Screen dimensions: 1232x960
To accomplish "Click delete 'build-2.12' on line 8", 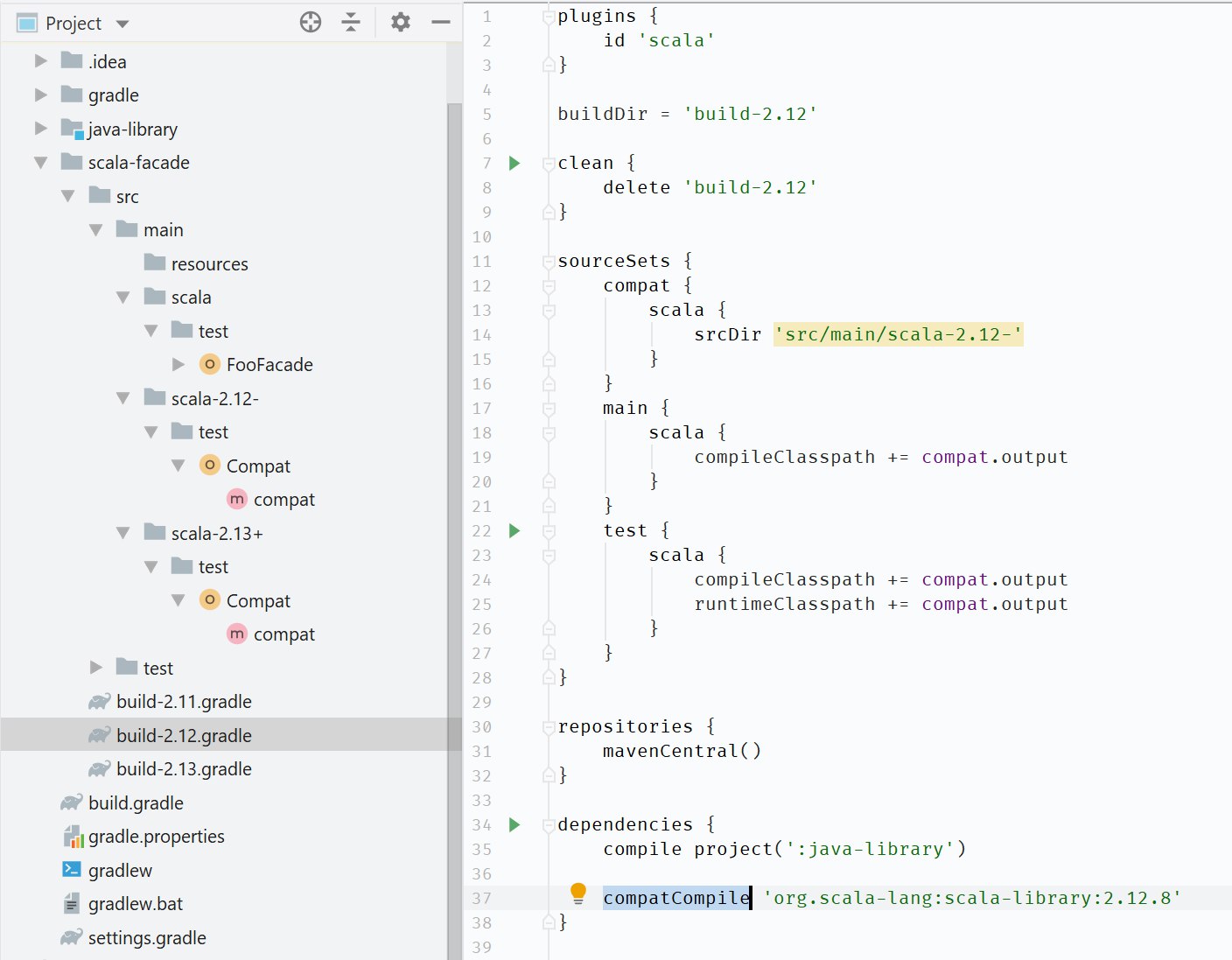I will click(710, 187).
